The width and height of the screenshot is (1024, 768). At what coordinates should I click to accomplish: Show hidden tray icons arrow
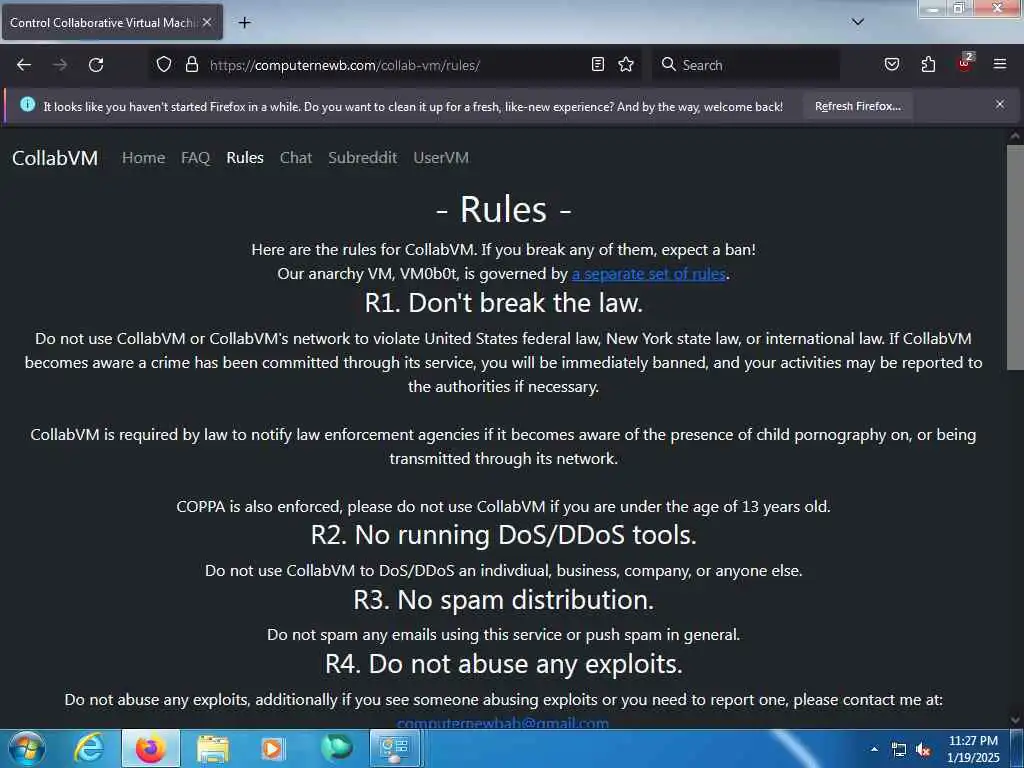[x=874, y=749]
